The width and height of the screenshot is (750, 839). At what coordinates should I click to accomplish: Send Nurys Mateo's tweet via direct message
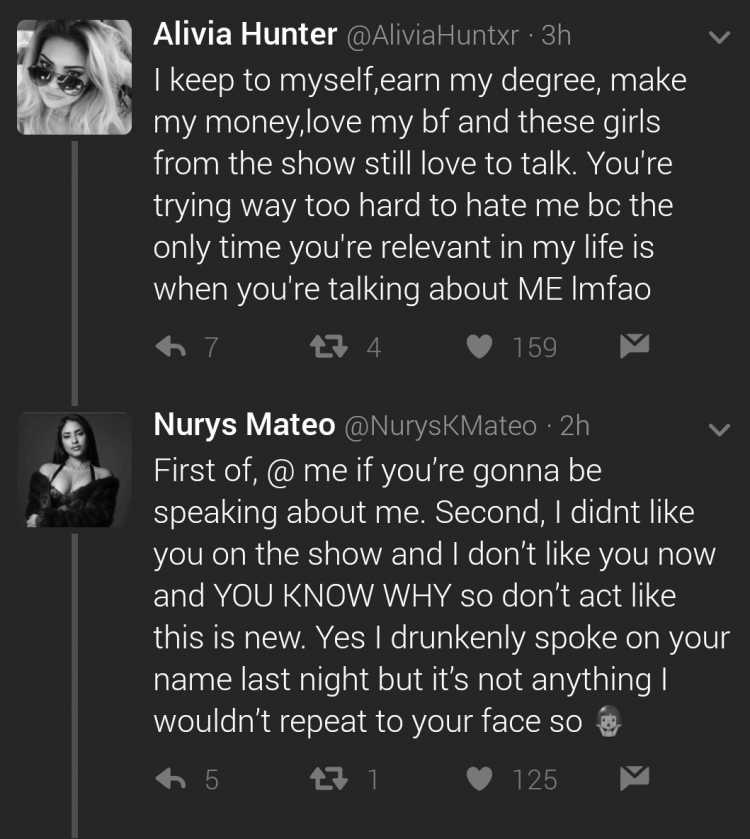tap(634, 778)
